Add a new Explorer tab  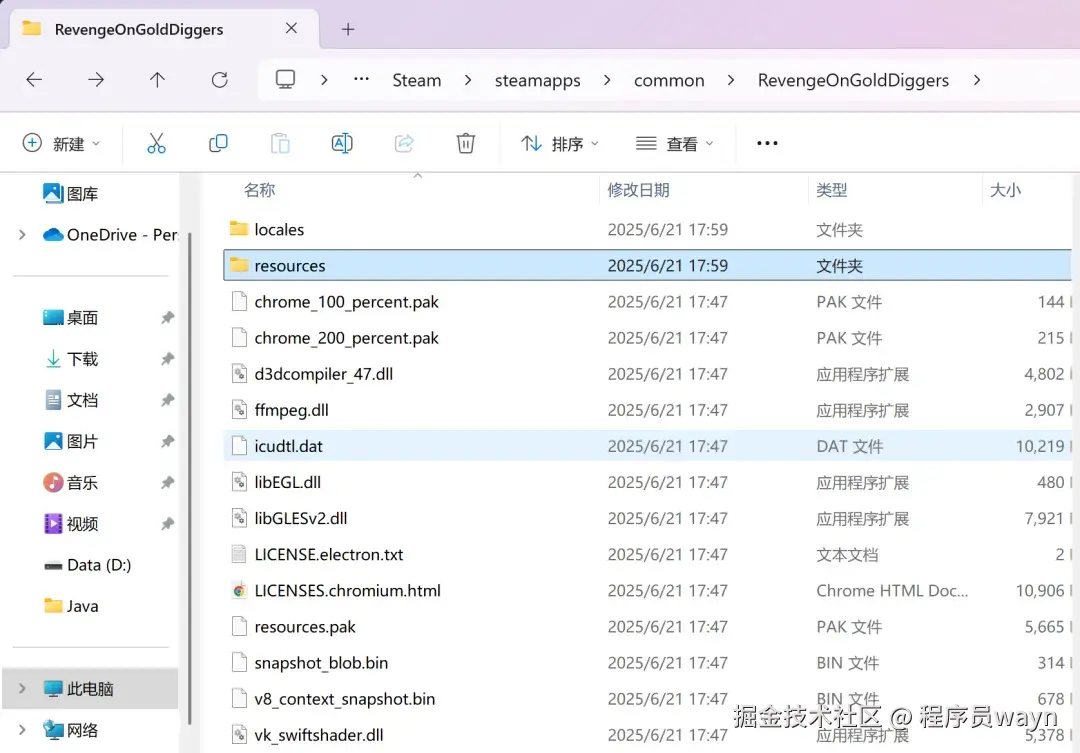[348, 29]
